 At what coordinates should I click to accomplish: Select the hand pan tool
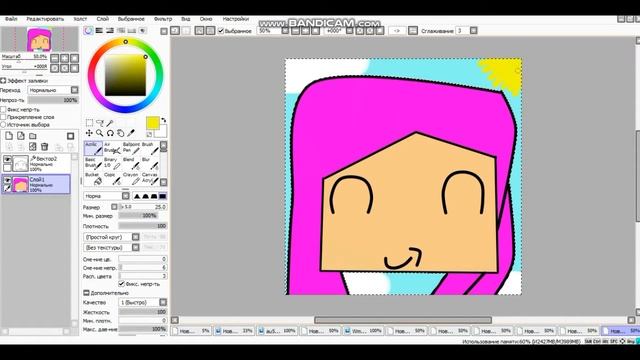point(120,133)
